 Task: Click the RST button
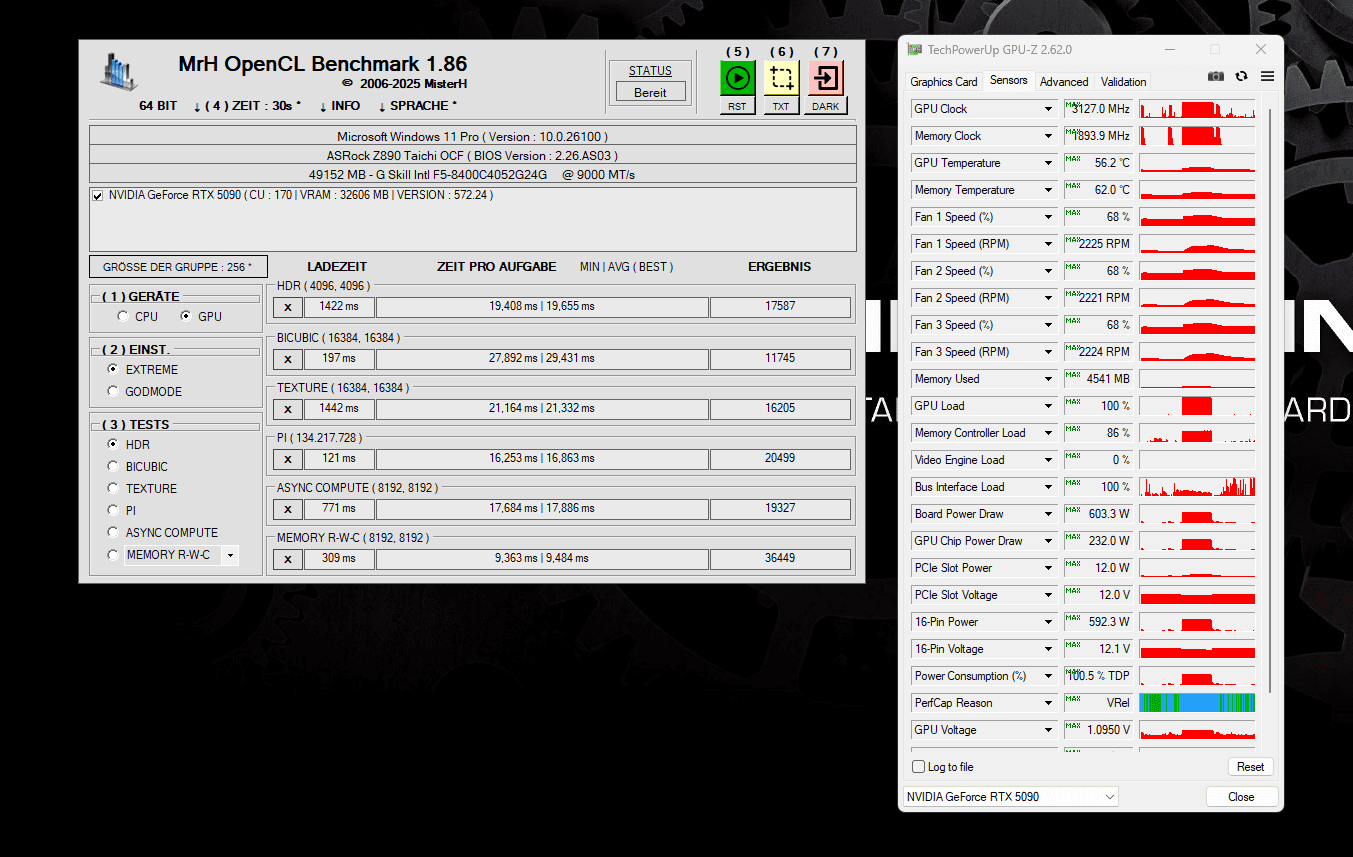(x=738, y=106)
